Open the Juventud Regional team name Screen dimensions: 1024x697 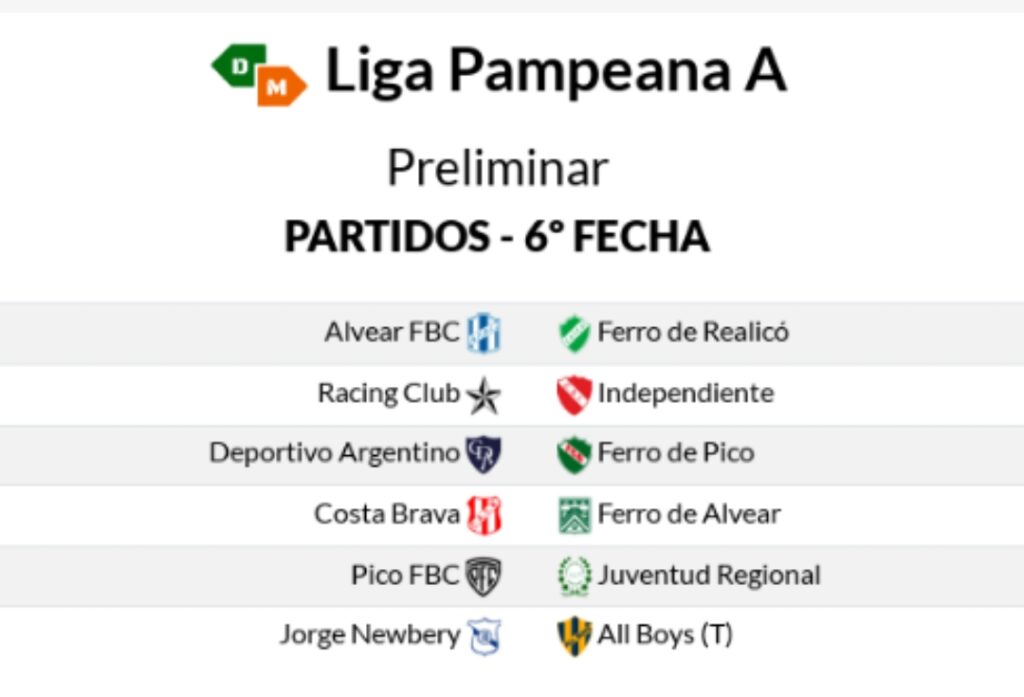point(709,575)
